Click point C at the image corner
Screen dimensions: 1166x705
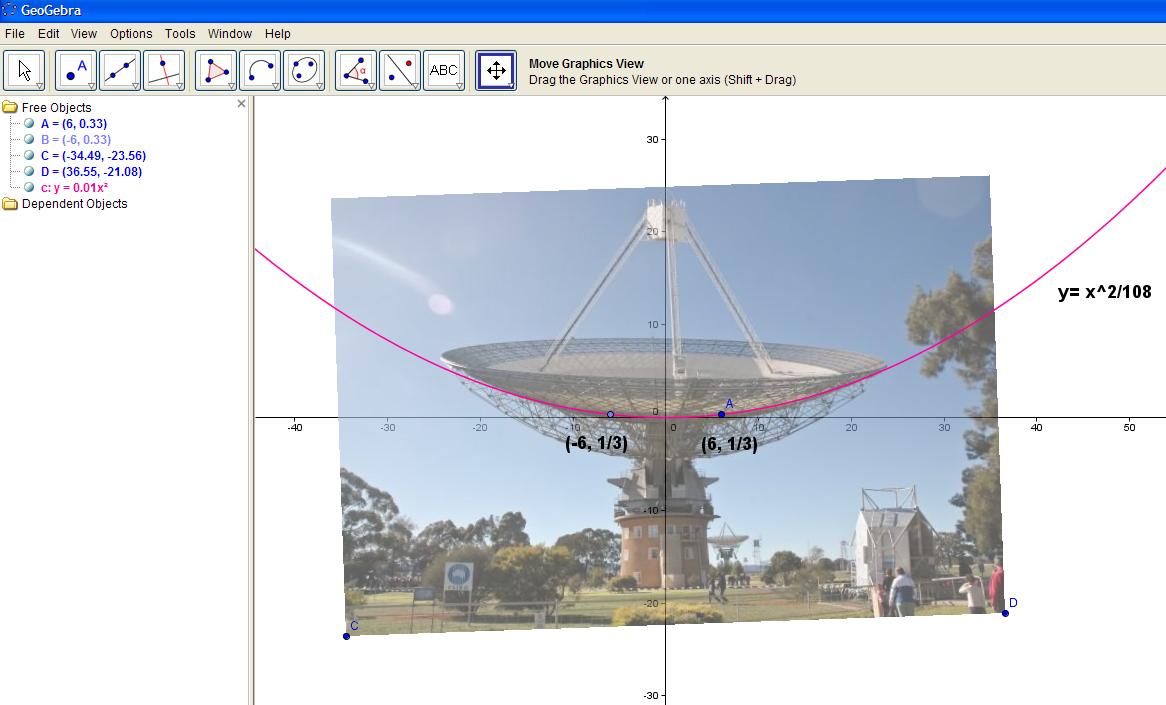click(347, 636)
